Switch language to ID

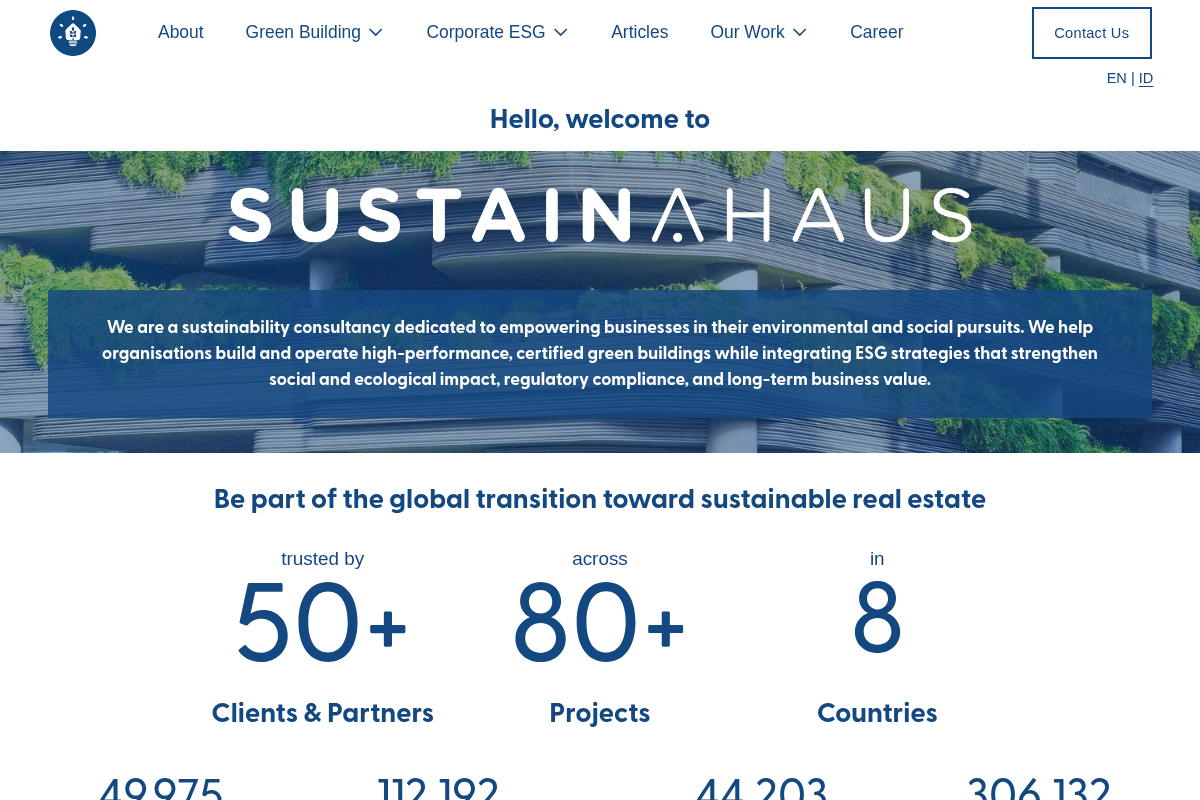pos(1146,78)
